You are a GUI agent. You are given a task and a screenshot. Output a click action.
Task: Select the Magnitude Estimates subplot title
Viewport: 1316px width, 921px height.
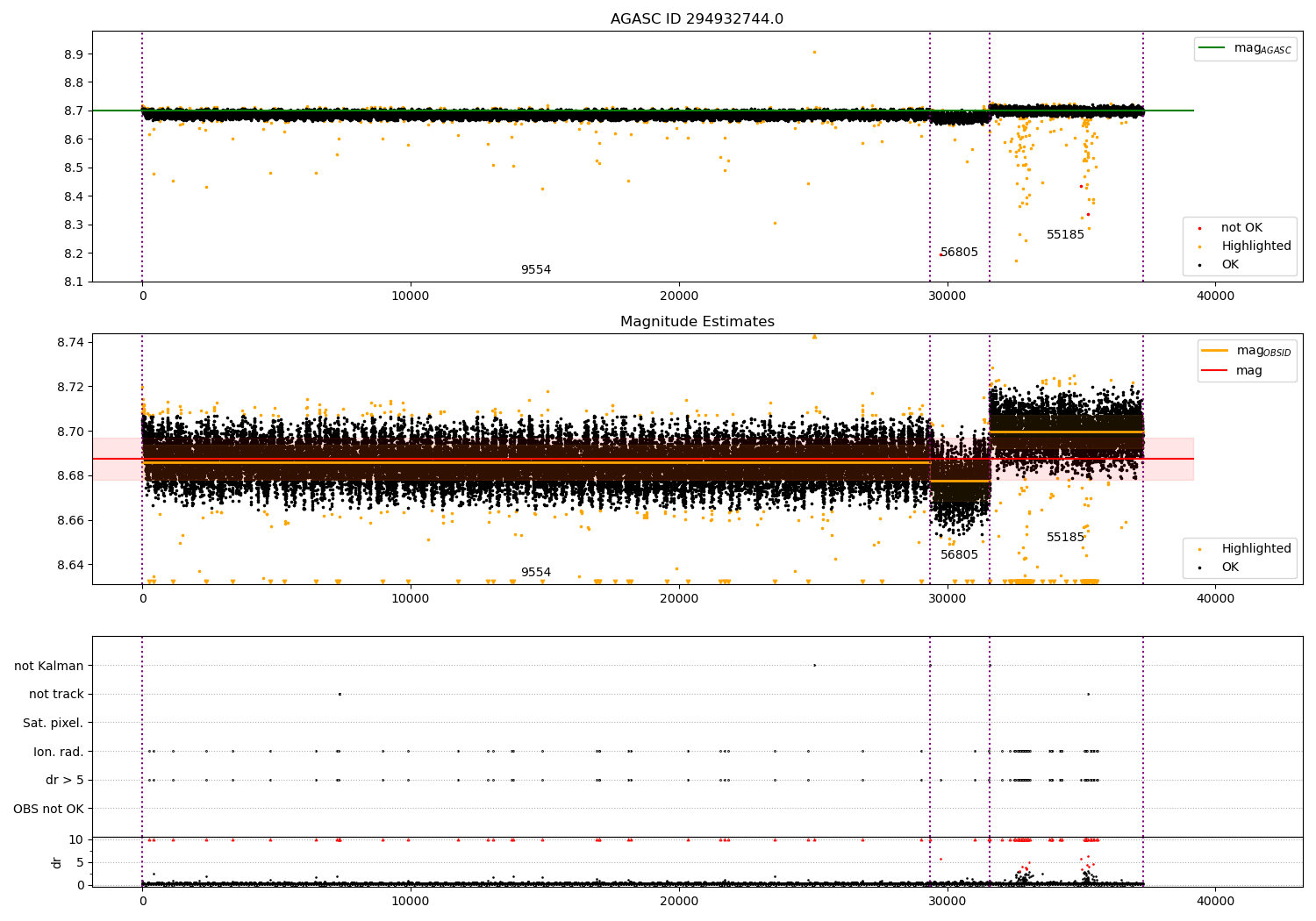coord(697,322)
